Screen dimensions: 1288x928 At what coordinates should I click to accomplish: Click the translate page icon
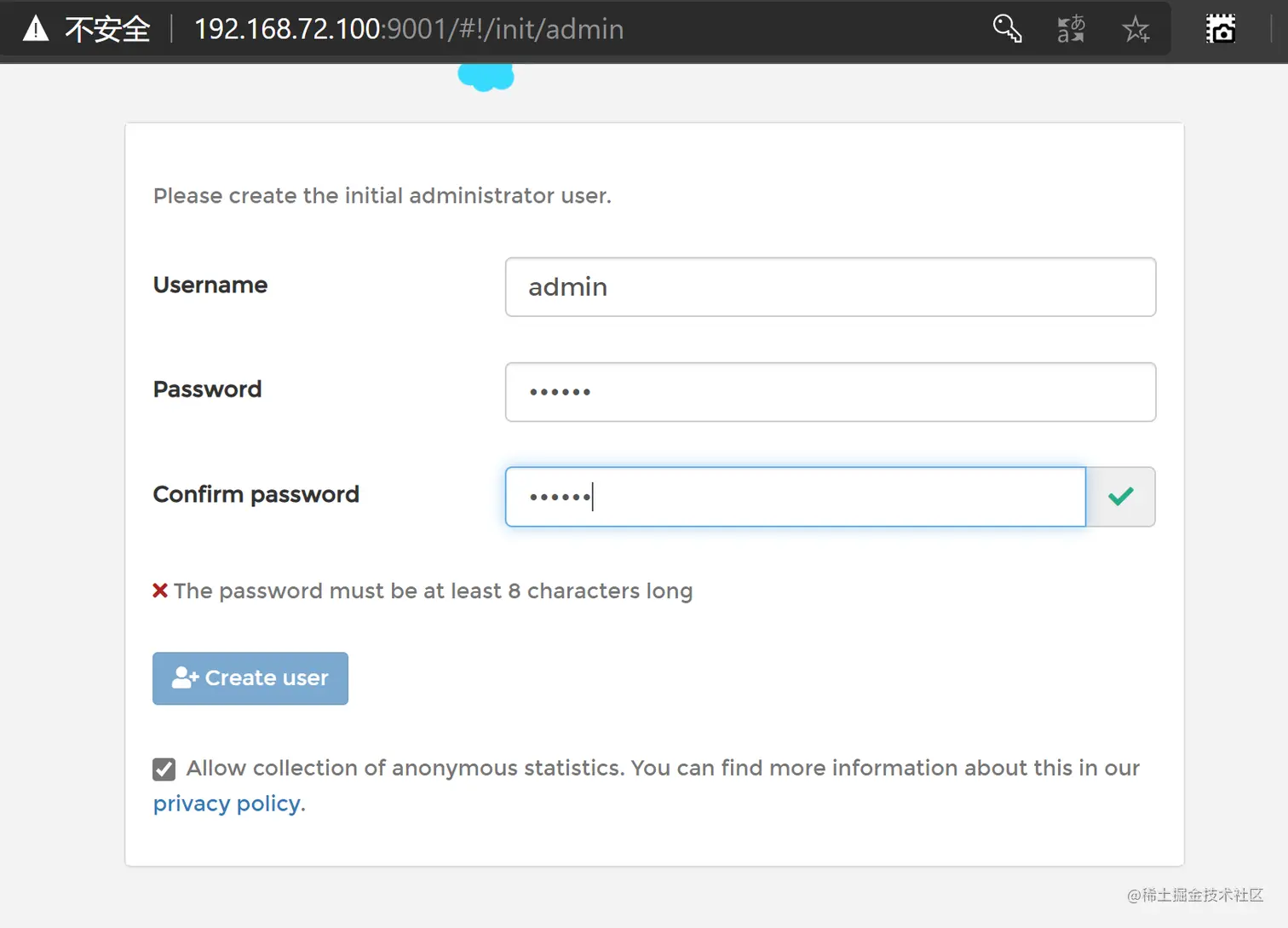click(x=1071, y=28)
